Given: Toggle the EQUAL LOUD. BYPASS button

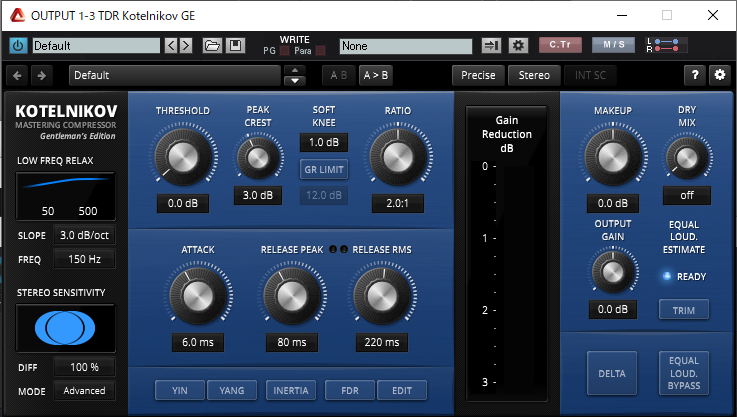Looking at the screenshot, I should click(684, 373).
